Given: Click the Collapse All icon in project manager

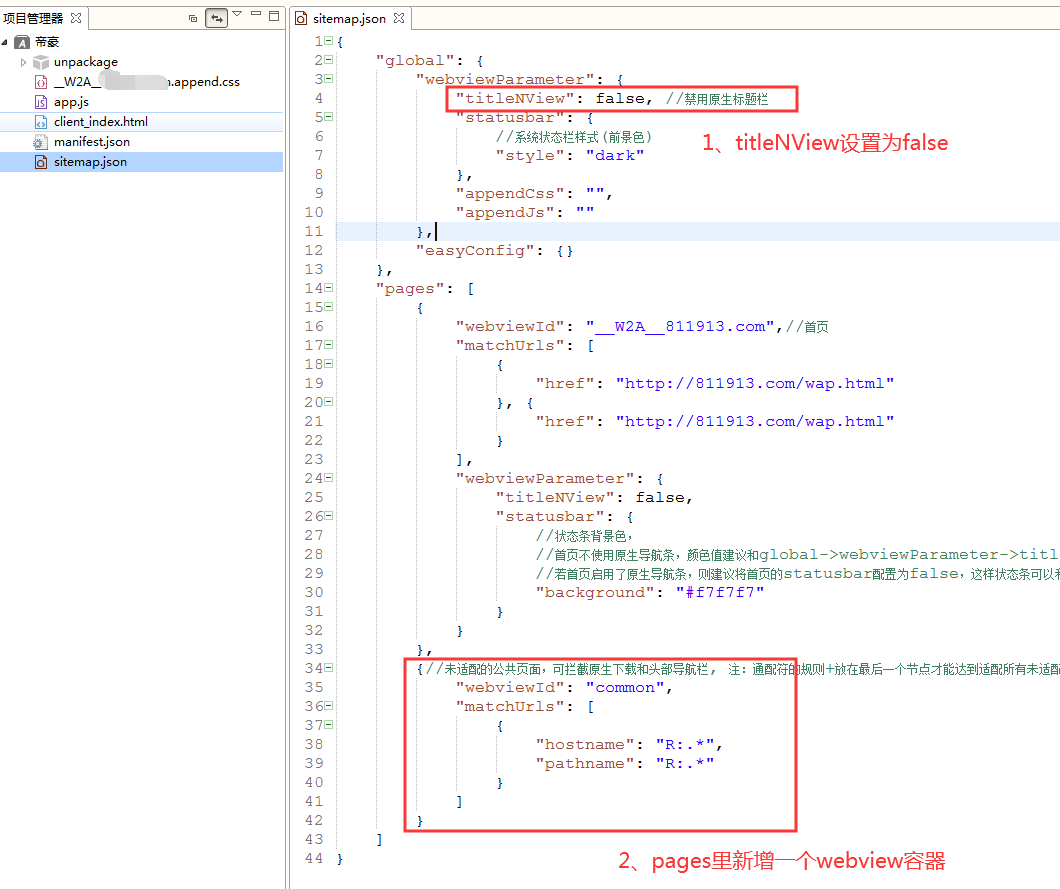Looking at the screenshot, I should click(x=193, y=18).
